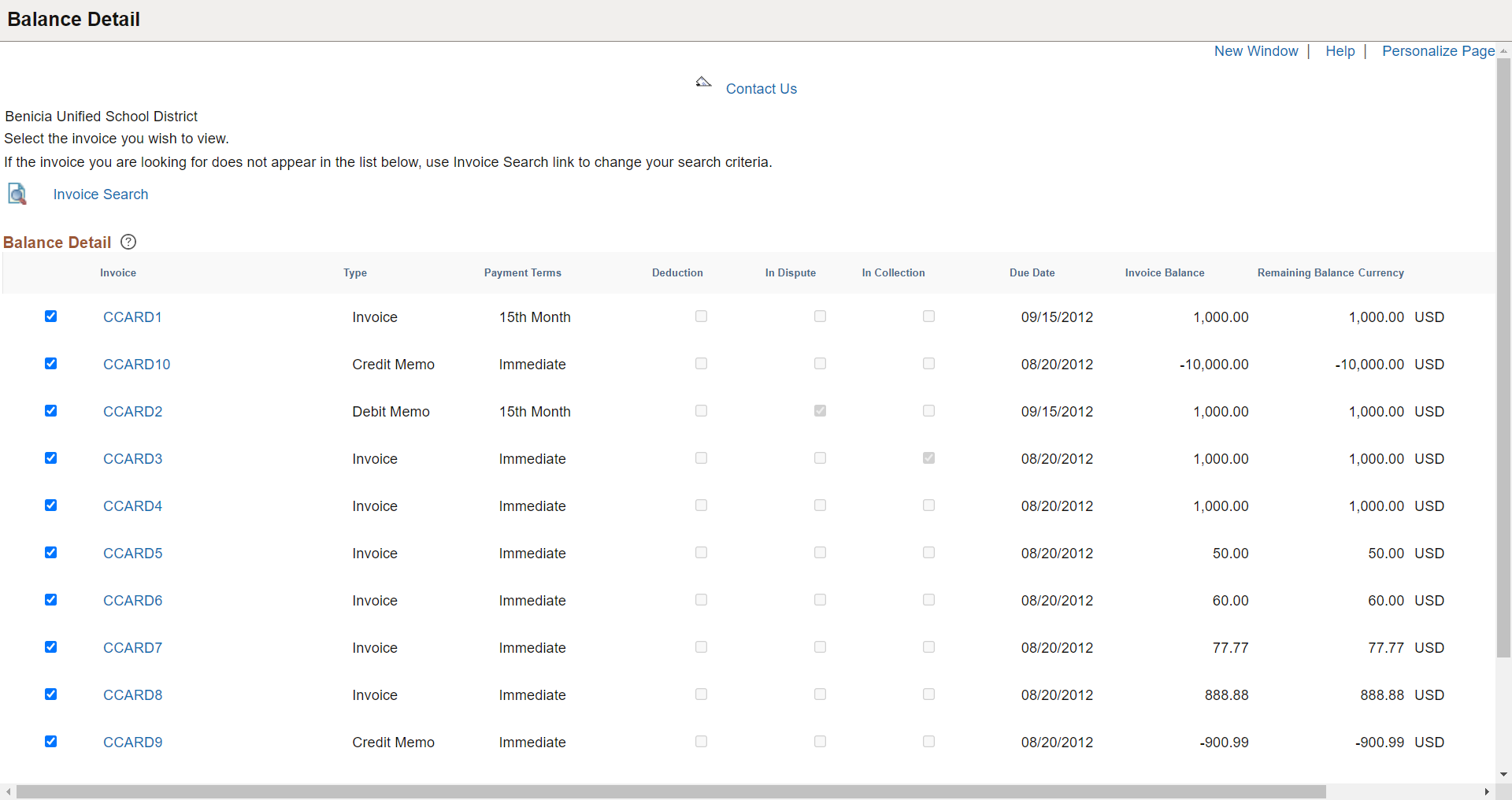Click the Contact Us envelope icon
1512x800 pixels.
[x=703, y=82]
